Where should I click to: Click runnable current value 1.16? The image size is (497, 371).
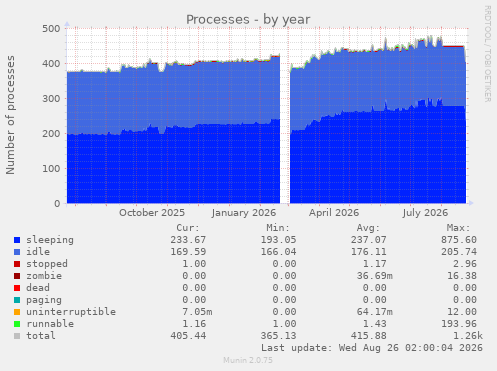coord(194,324)
